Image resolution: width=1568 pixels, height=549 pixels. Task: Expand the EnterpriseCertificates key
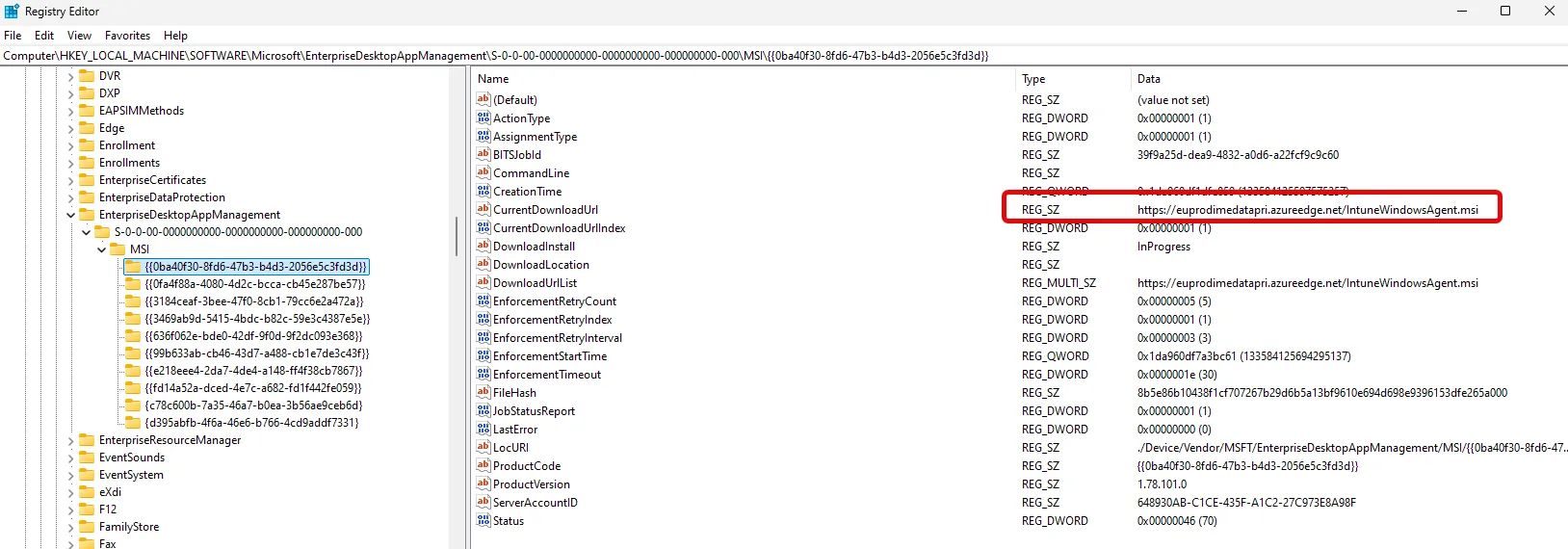(70, 180)
